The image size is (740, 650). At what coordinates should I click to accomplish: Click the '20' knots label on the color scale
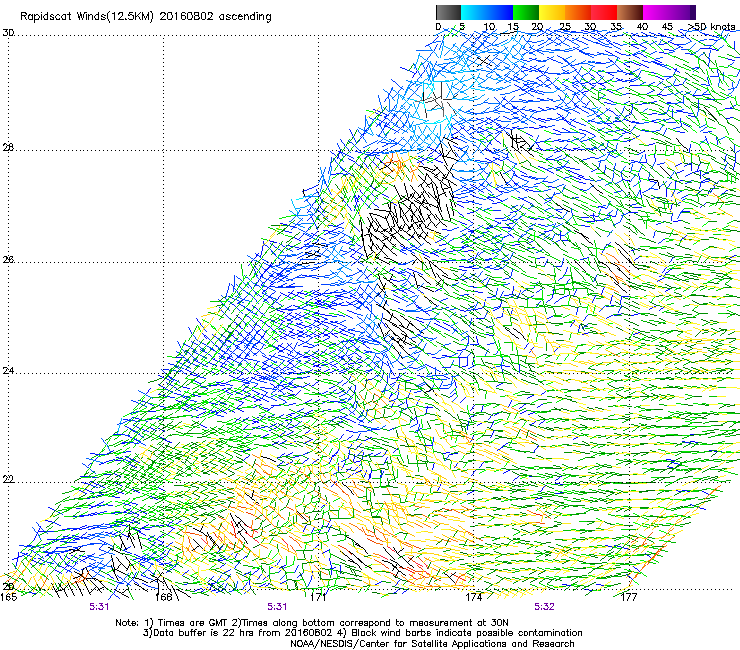[x=538, y=27]
